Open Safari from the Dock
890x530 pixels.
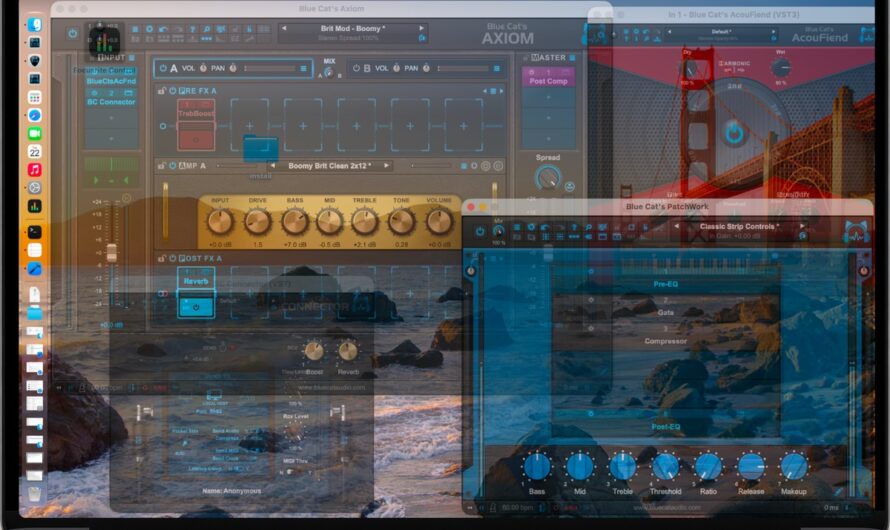35,115
